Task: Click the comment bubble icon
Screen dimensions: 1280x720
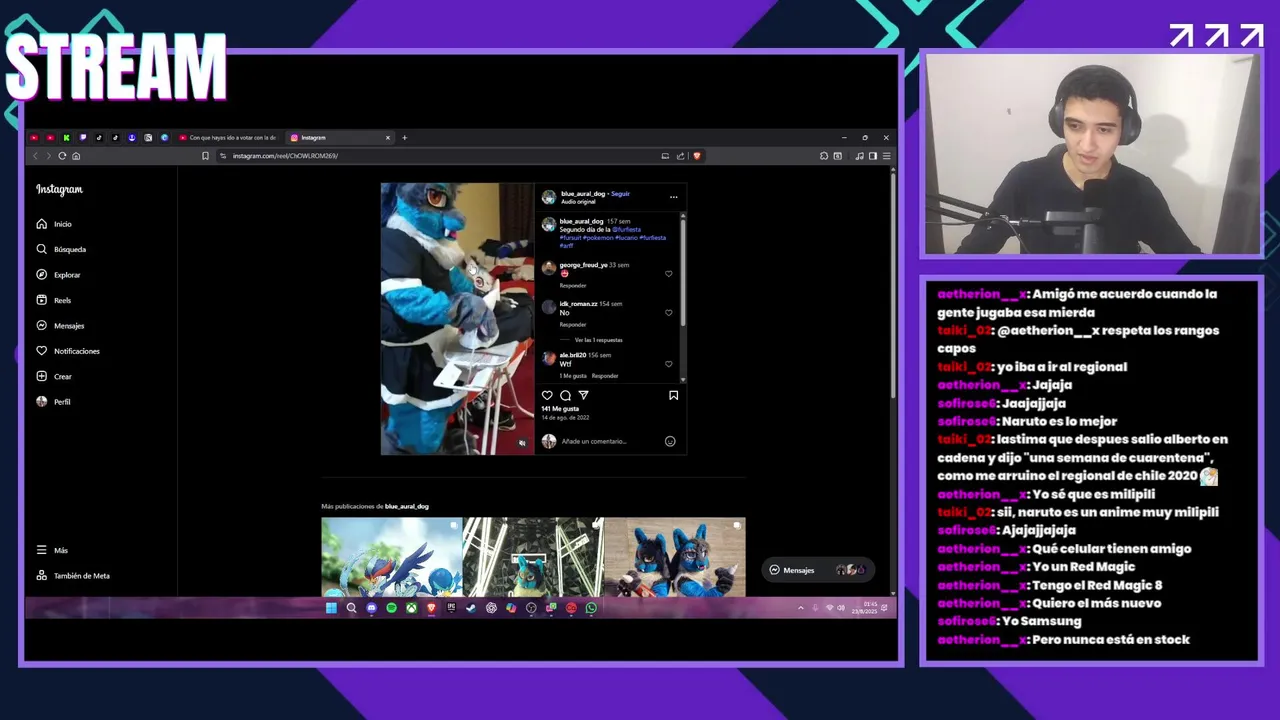Action: pyautogui.click(x=565, y=395)
